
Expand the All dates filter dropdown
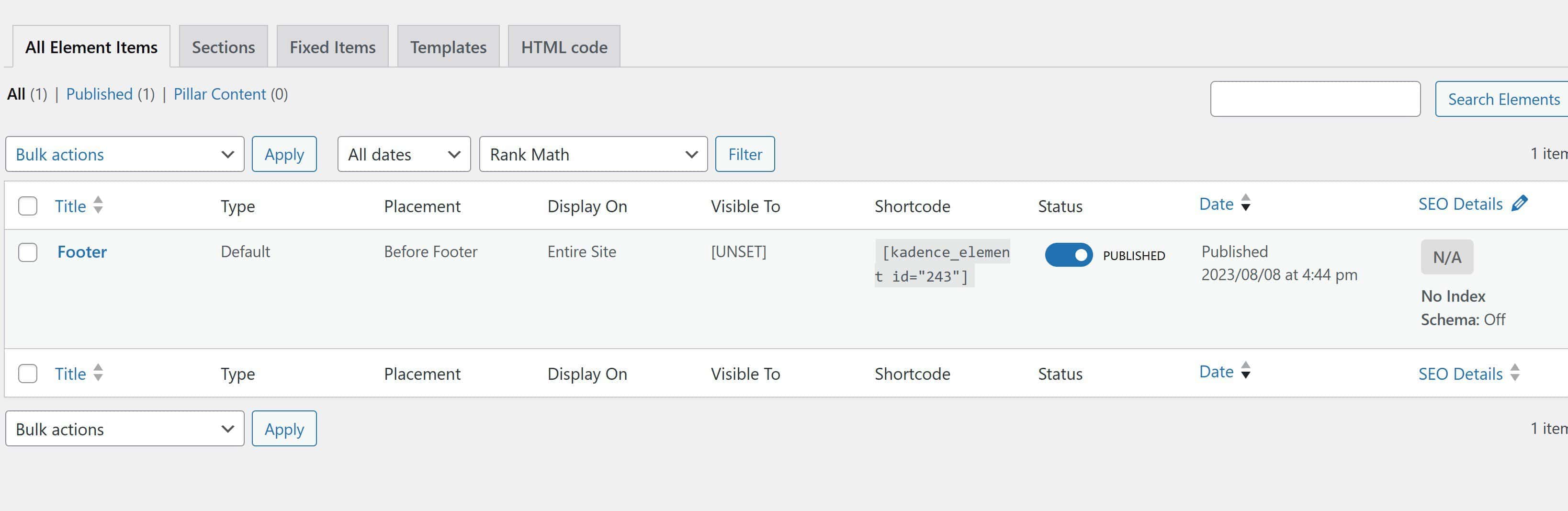click(x=404, y=154)
